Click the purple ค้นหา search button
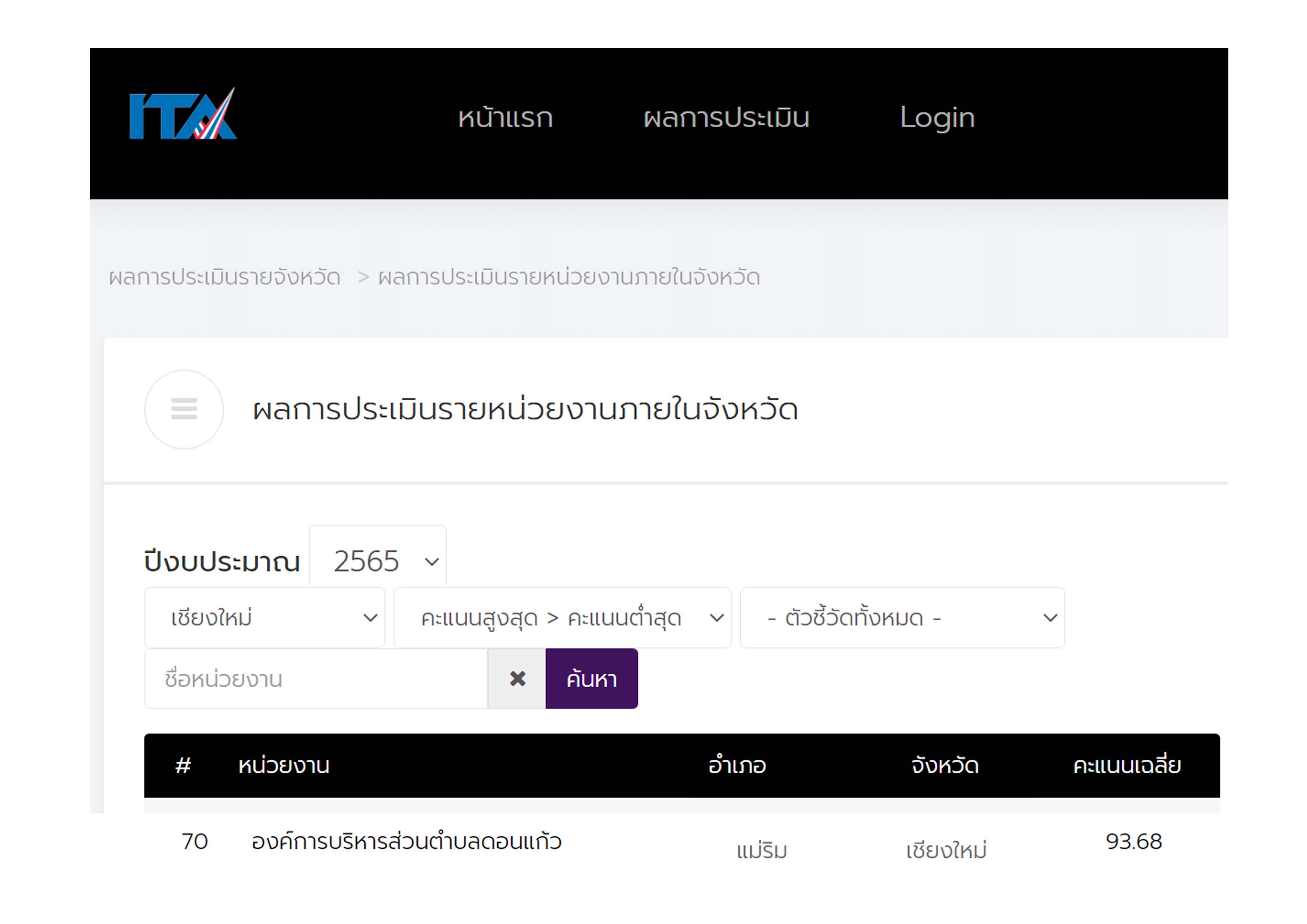1307x924 pixels. click(x=591, y=678)
